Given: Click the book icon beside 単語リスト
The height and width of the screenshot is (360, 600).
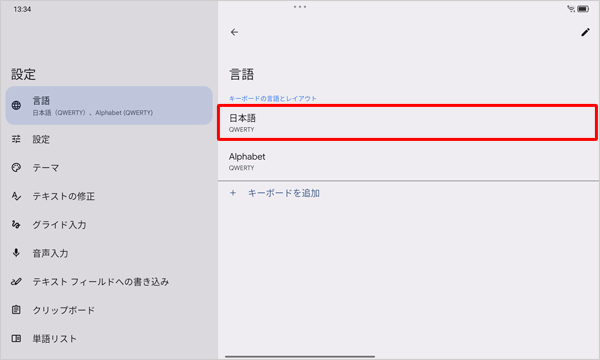Looking at the screenshot, I should click(16, 338).
